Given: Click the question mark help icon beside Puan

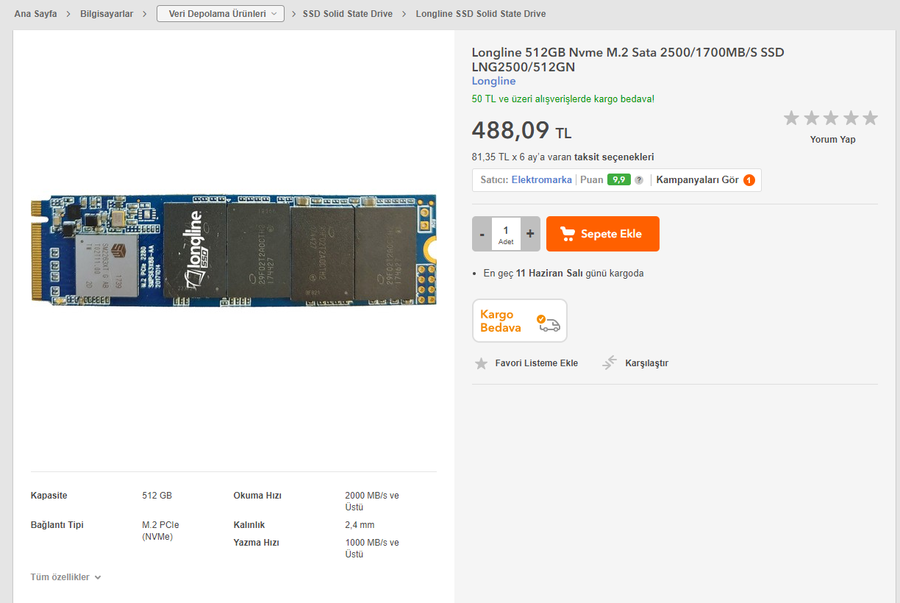Looking at the screenshot, I should 639,180.
